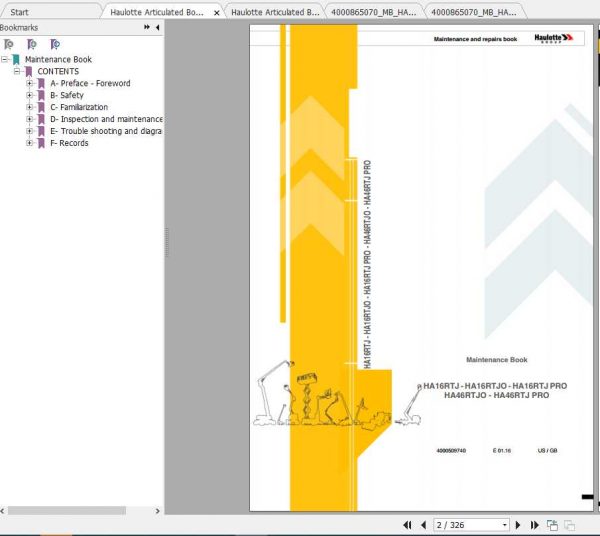Click the purple CONTENTS bookmark icon
The height and width of the screenshot is (536, 600).
click(x=29, y=72)
